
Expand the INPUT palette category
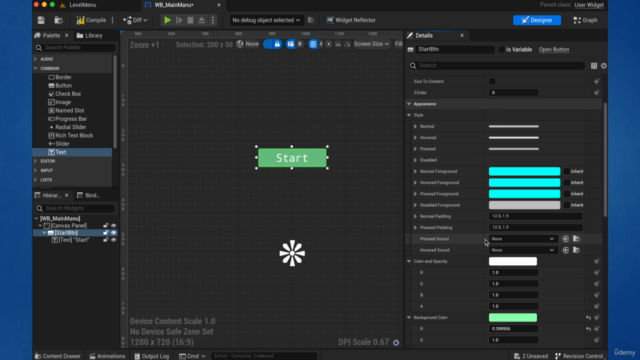(36, 170)
